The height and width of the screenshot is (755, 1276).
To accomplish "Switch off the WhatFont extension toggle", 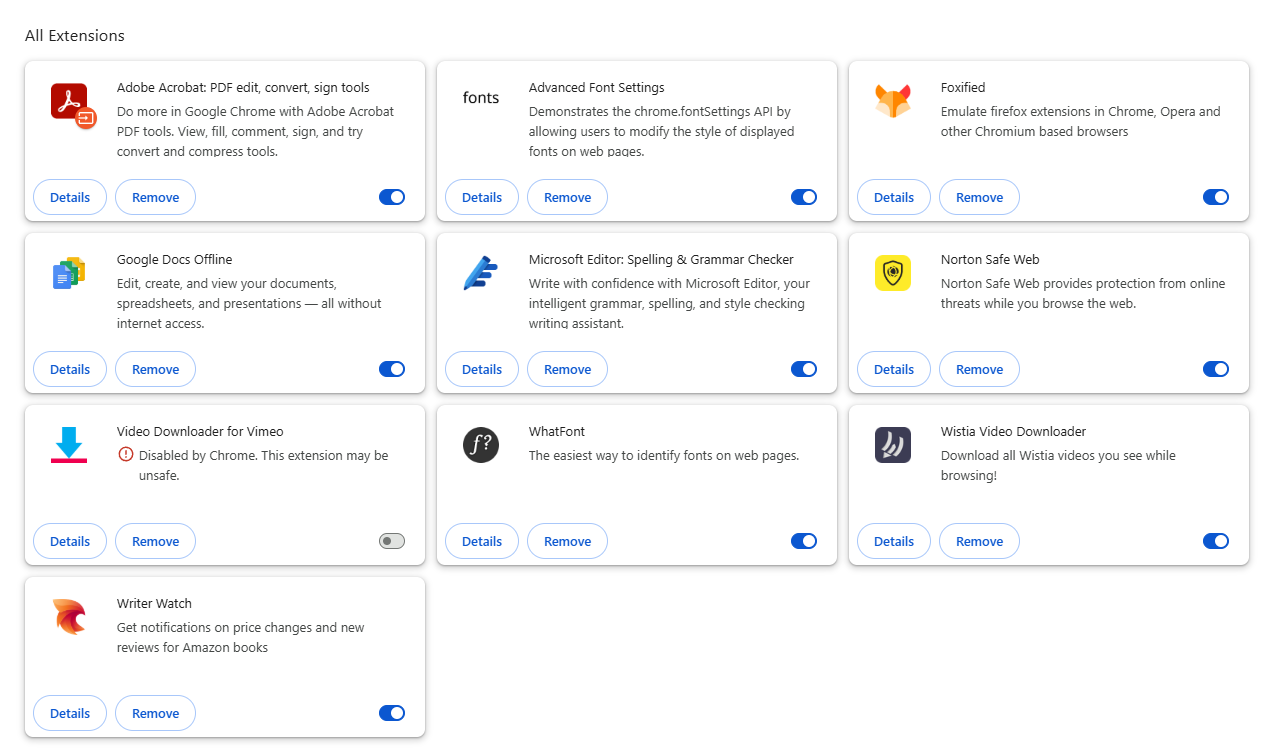I will coord(804,541).
